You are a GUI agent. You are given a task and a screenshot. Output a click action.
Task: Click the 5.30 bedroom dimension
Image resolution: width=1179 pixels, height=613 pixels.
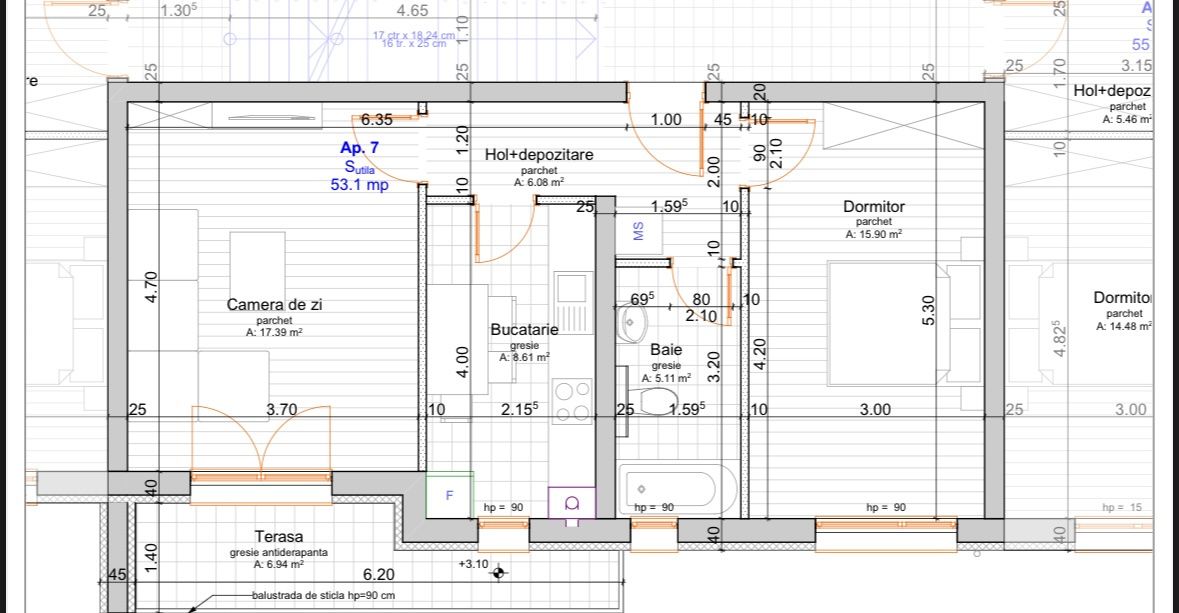(928, 310)
